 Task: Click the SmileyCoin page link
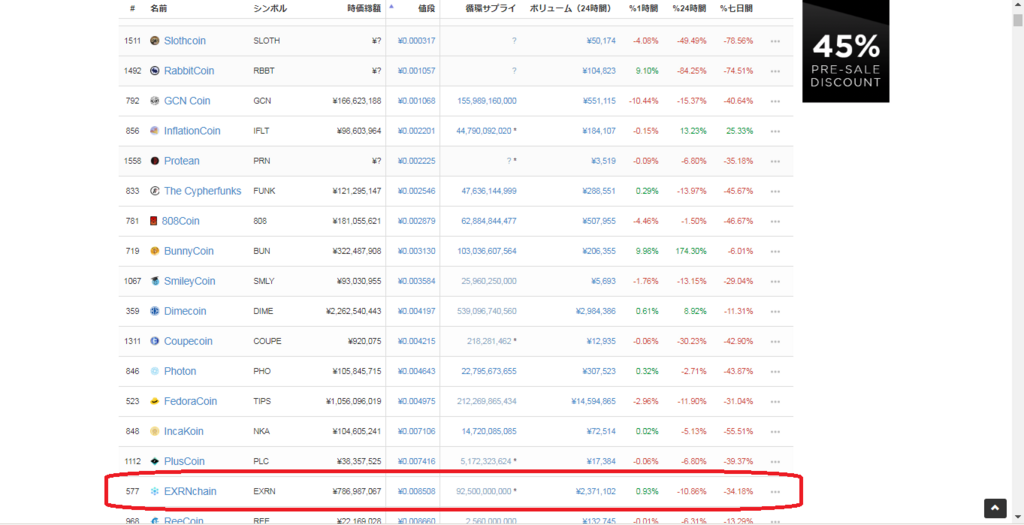(189, 281)
